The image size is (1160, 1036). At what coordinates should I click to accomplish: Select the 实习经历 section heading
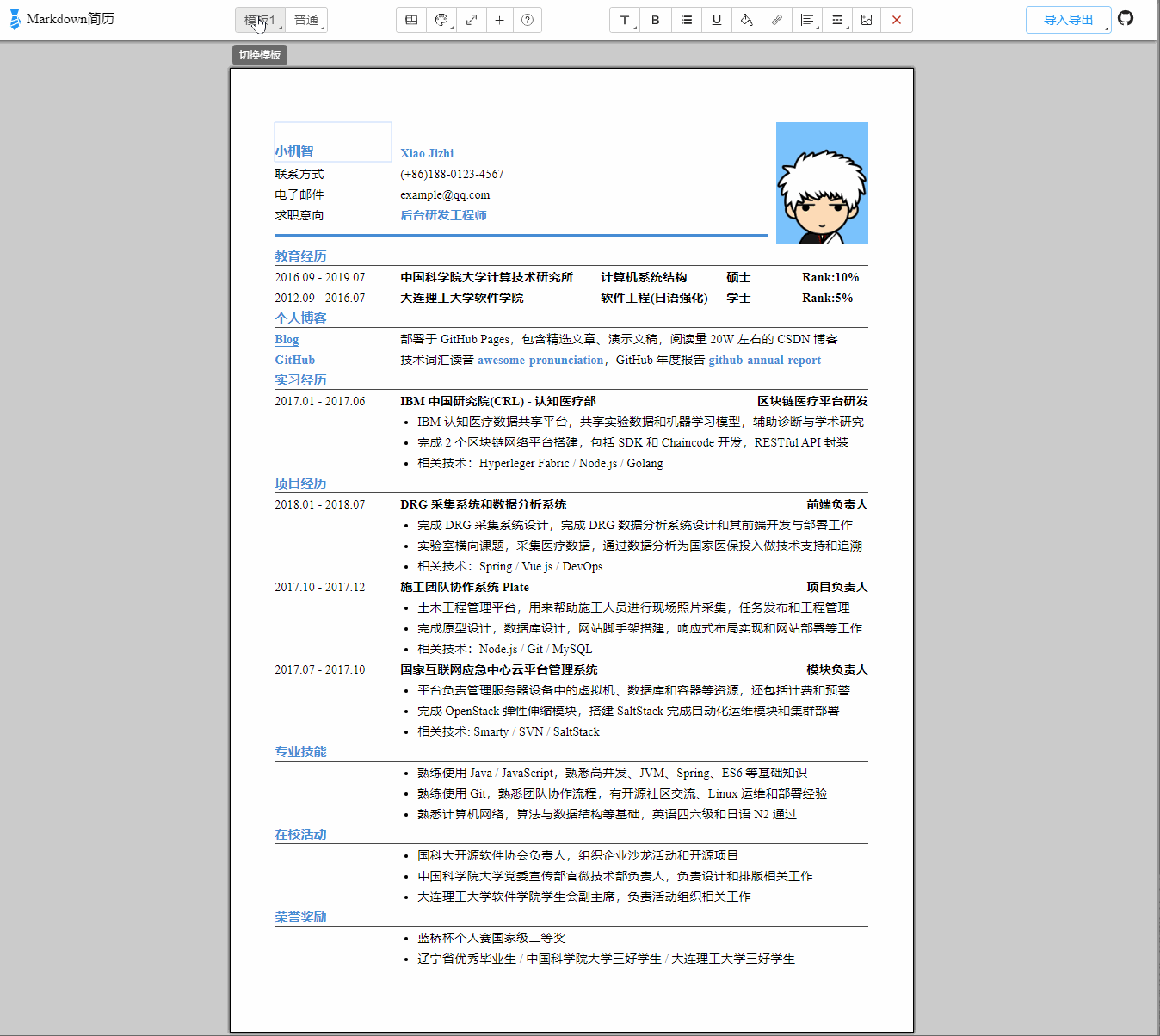point(300,380)
